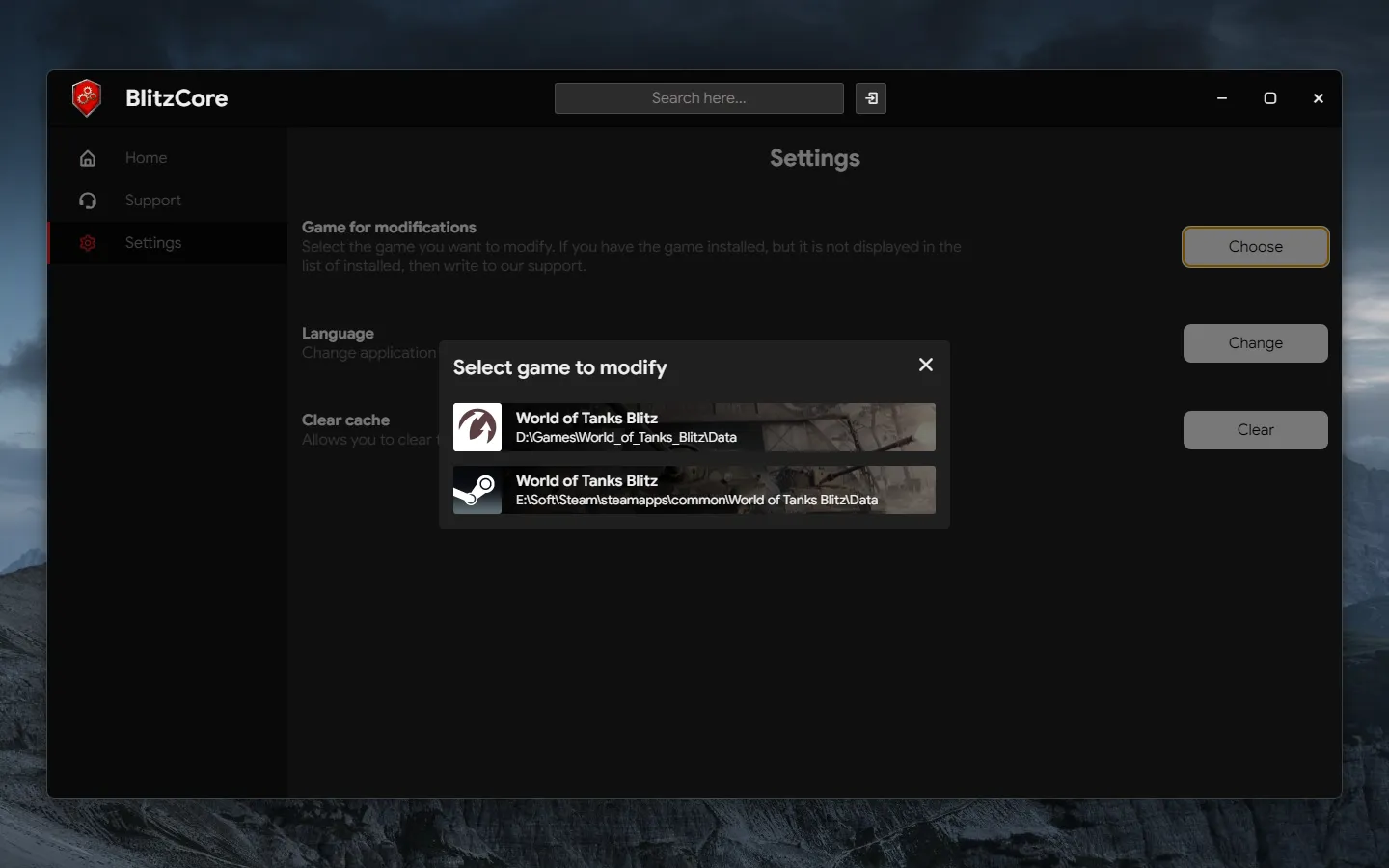The image size is (1389, 868).
Task: Select the Settings sidebar label
Action: 152,243
